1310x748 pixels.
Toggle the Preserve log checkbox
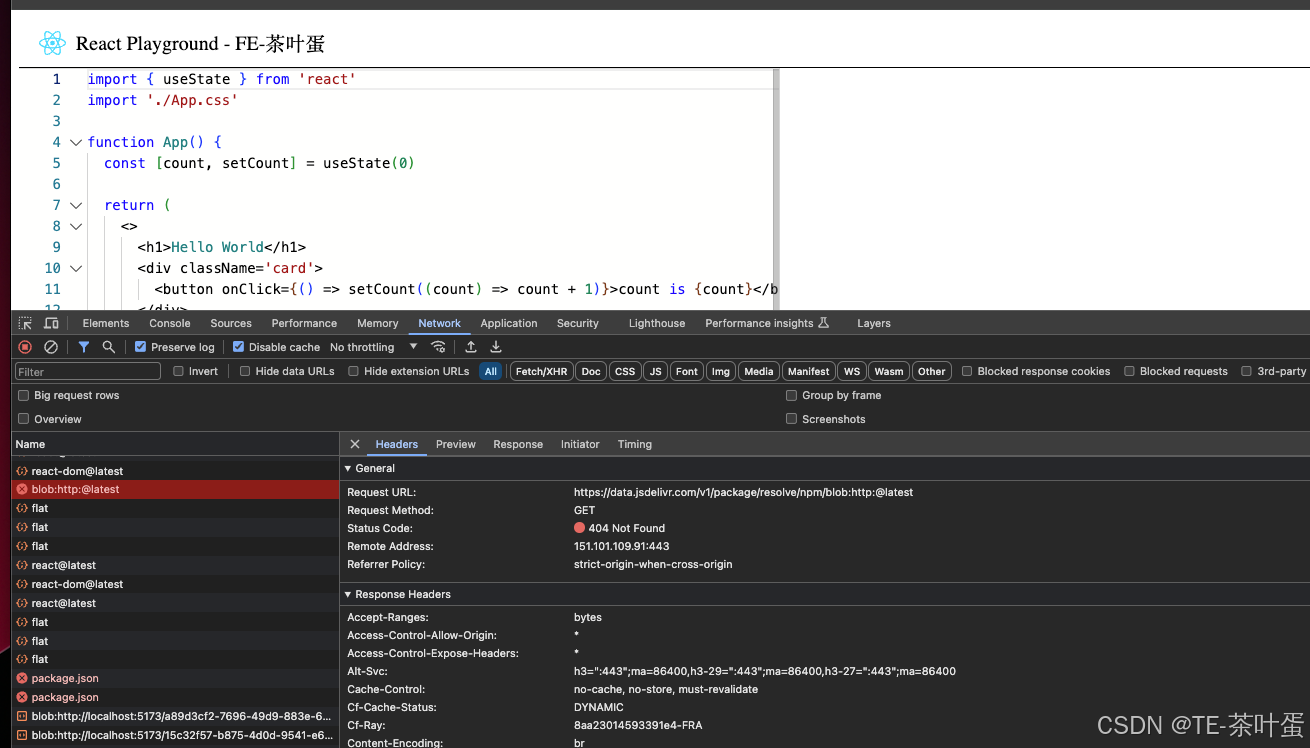(141, 347)
